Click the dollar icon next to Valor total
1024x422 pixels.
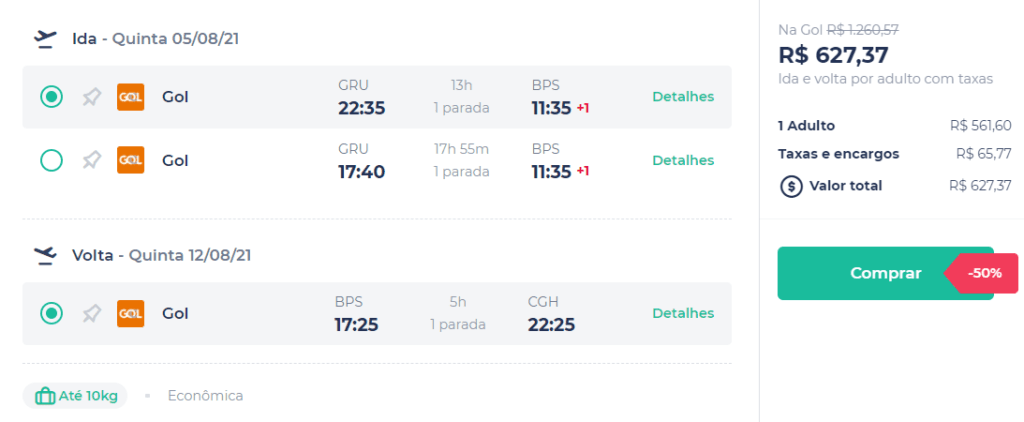click(x=791, y=186)
